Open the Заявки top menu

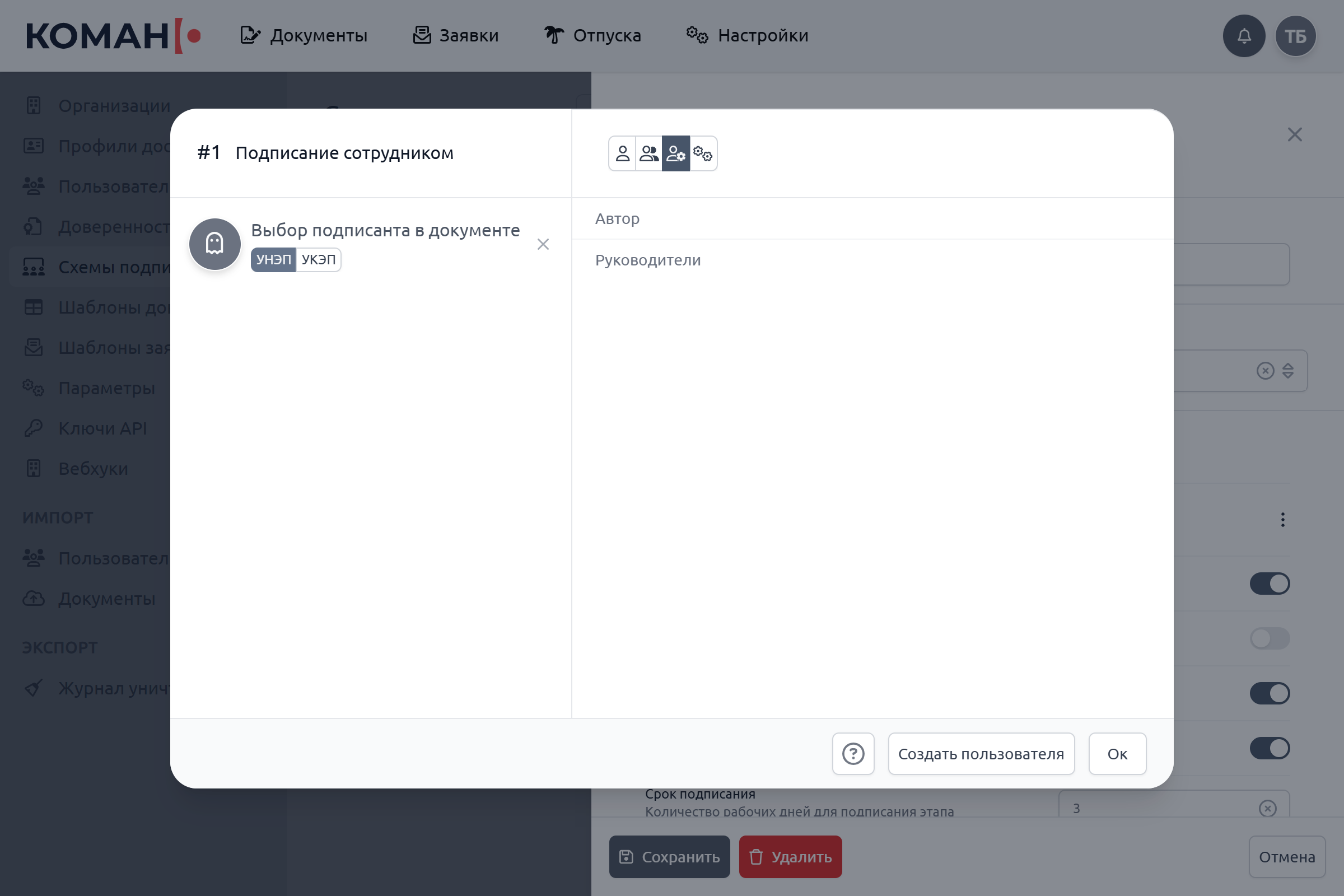point(455,35)
